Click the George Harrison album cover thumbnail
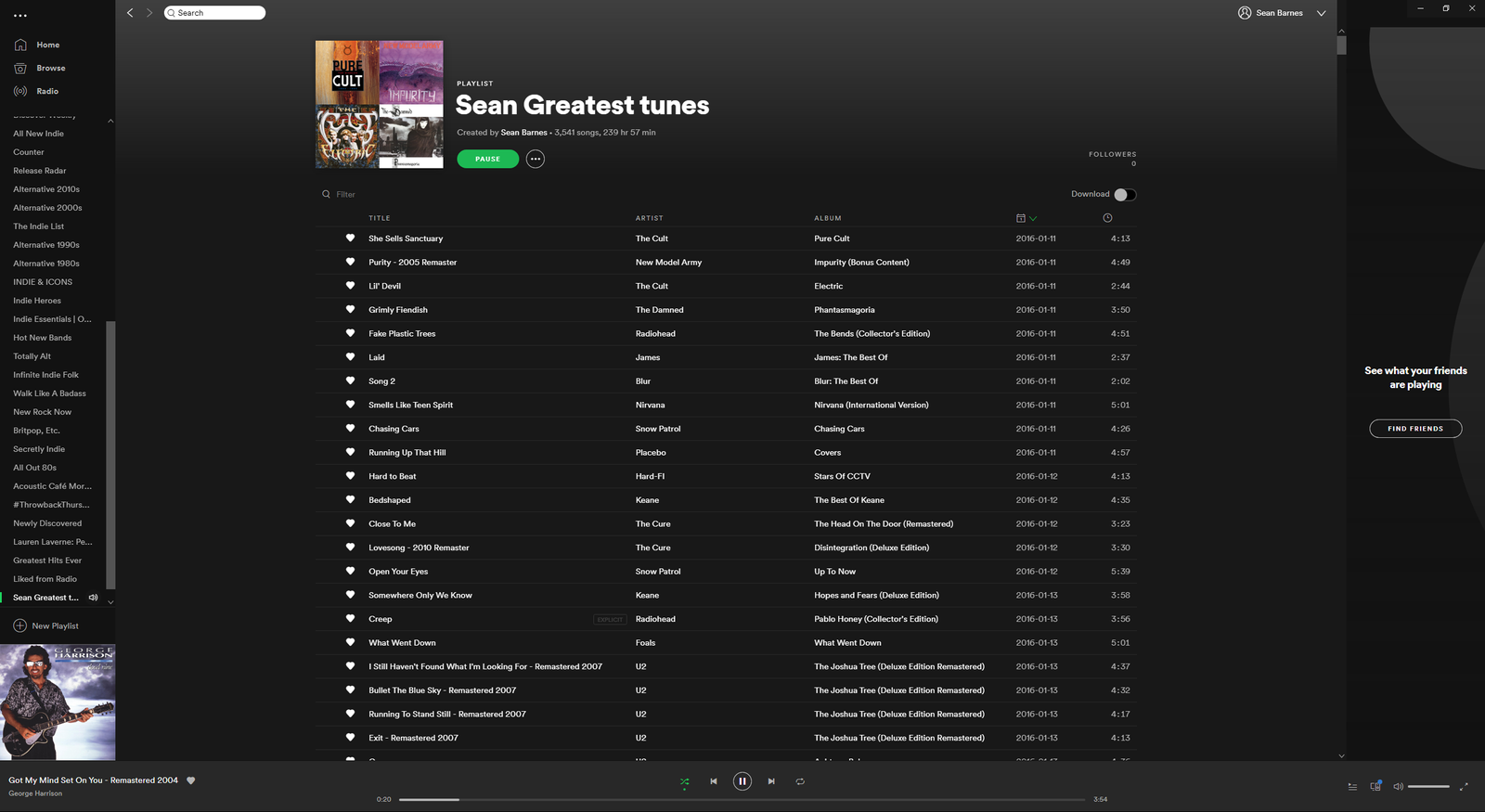This screenshot has width=1485, height=812. (58, 702)
